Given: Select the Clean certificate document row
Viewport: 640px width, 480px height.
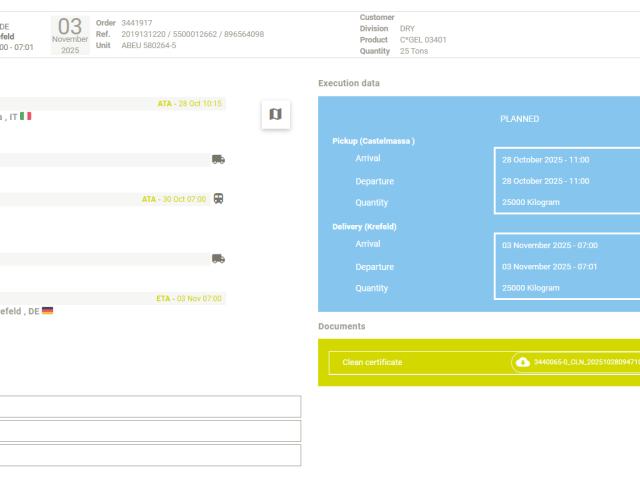Looking at the screenshot, I should 372,362.
